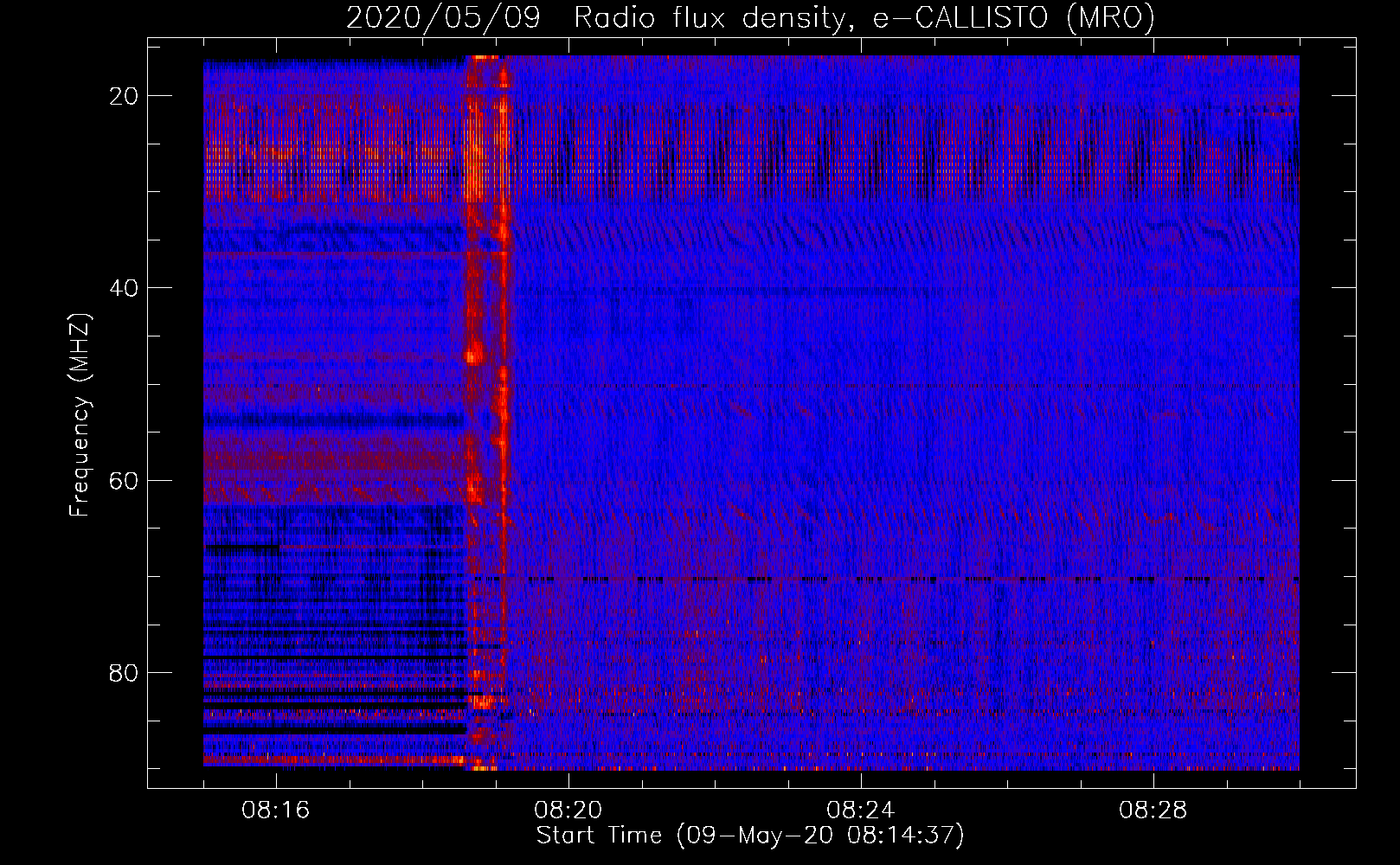Click the 60 MHz frequency tick label
1400x865 pixels.
tap(124, 480)
